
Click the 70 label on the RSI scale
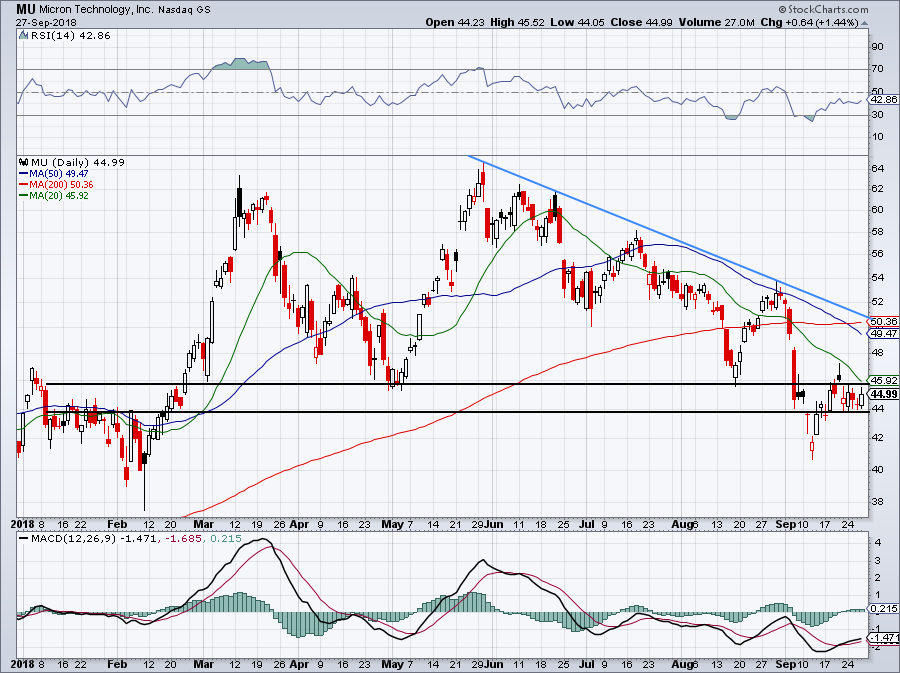pyautogui.click(x=877, y=69)
